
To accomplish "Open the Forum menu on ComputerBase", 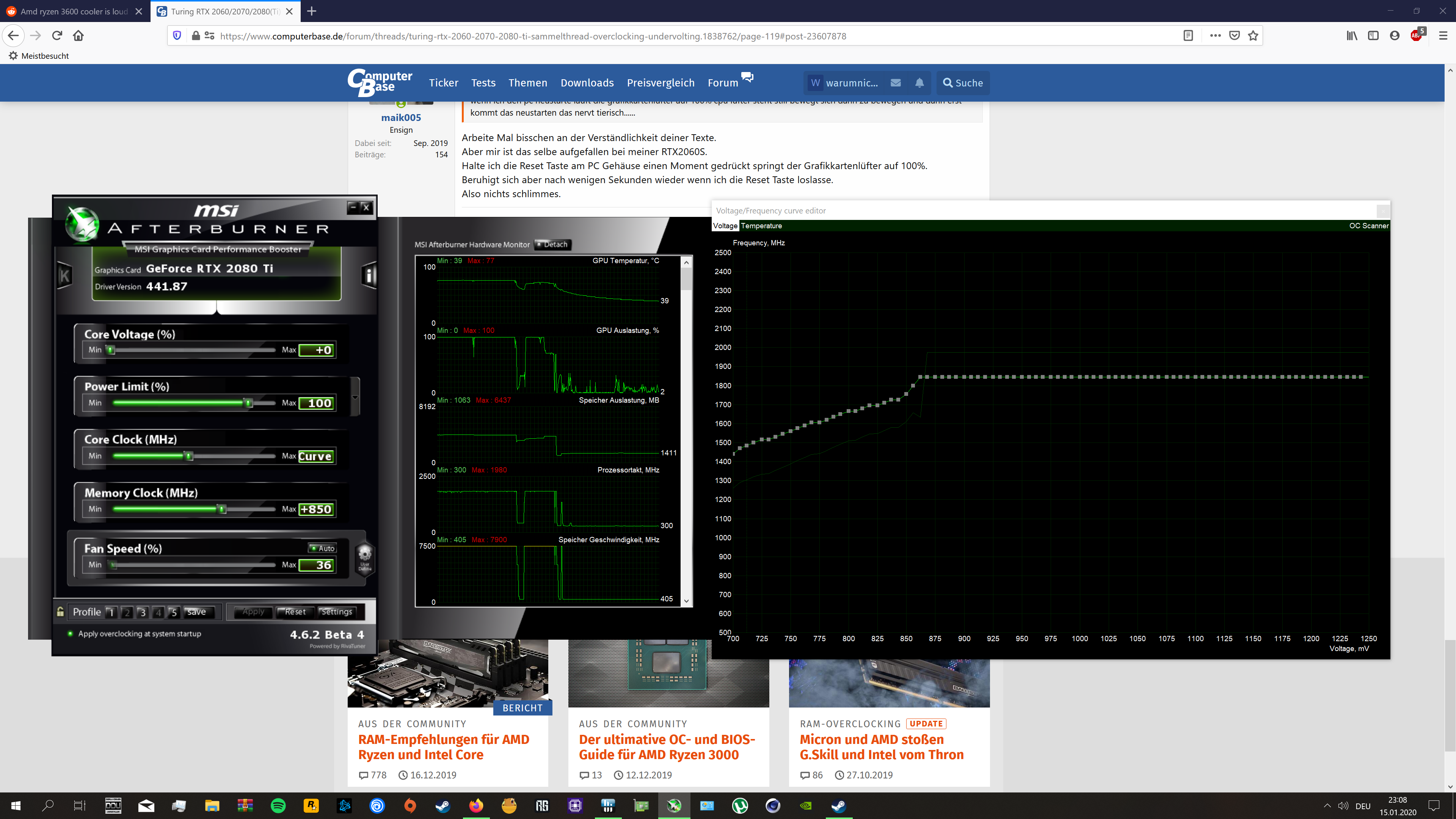I will coord(722,83).
